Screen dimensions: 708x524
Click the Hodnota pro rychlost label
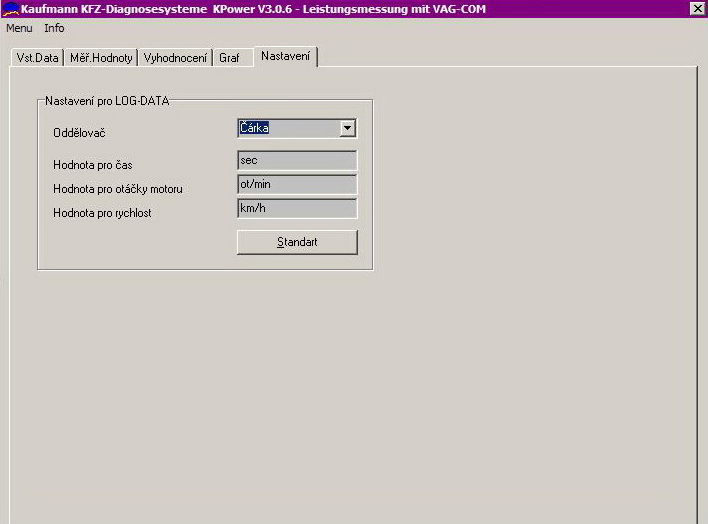pos(102,213)
